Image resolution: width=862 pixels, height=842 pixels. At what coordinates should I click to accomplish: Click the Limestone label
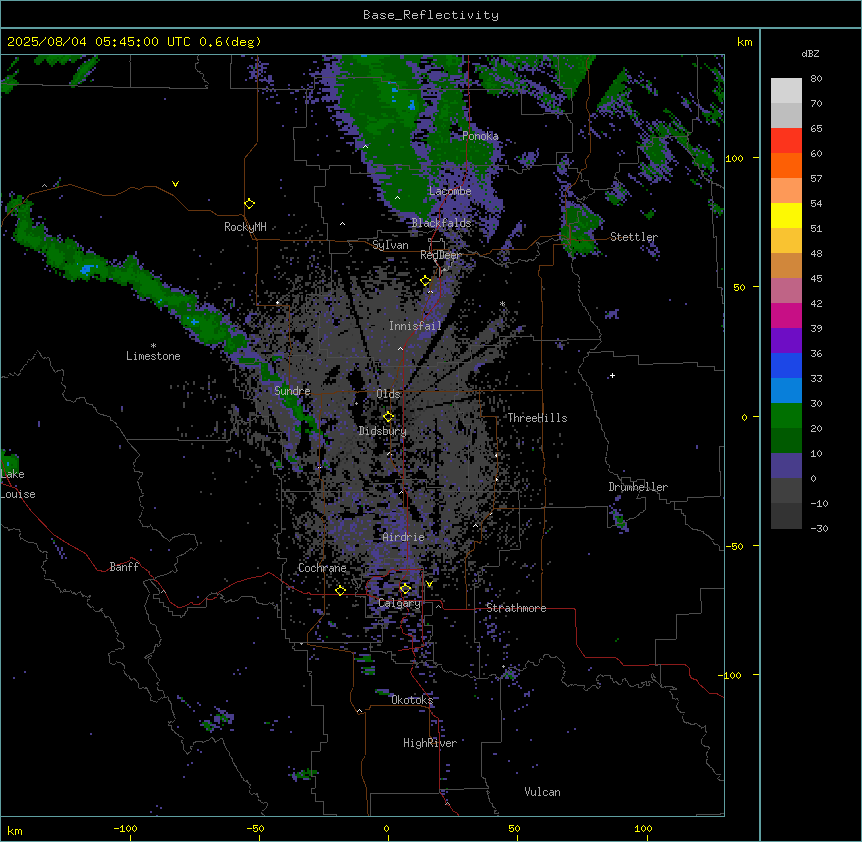tap(153, 356)
